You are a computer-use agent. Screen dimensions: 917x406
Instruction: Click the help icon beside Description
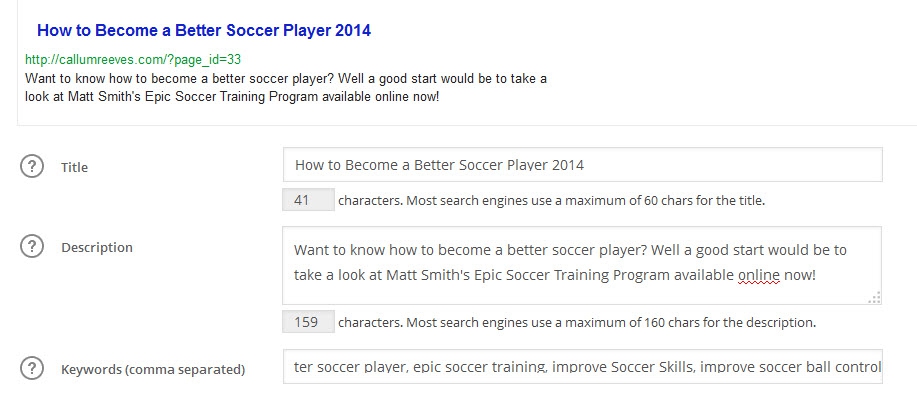(32, 247)
